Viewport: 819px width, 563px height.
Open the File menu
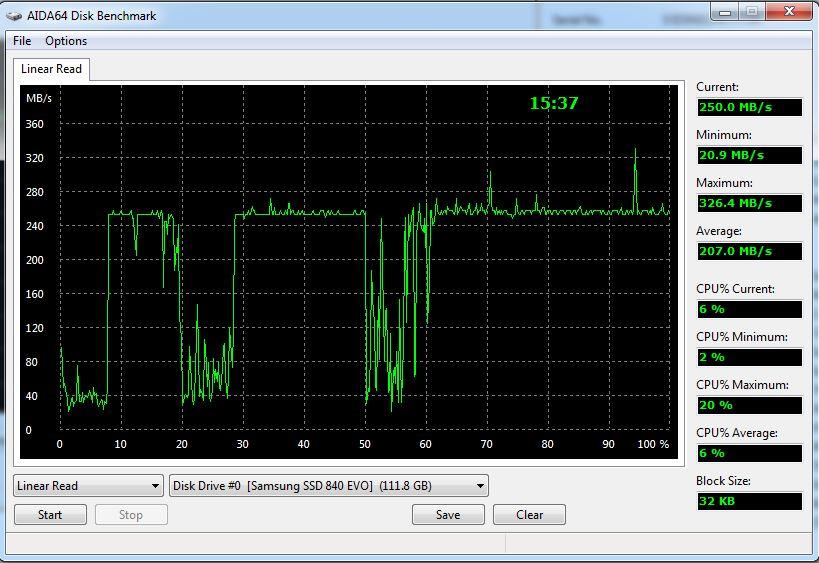(22, 41)
